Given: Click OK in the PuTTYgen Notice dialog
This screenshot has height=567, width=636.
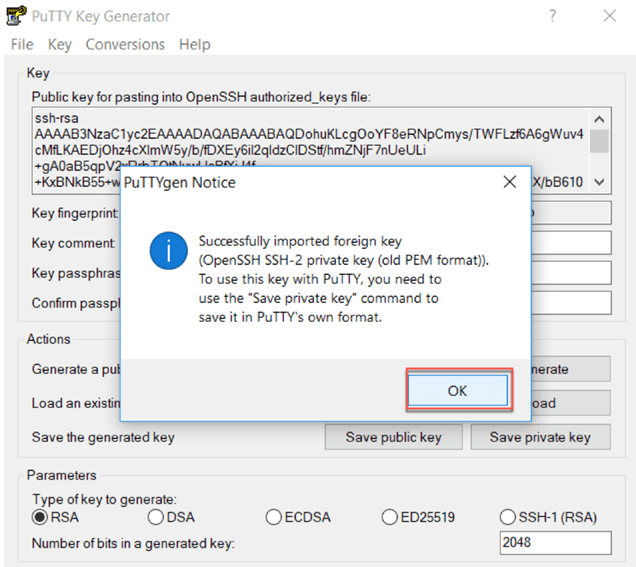Looking at the screenshot, I should pos(457,390).
